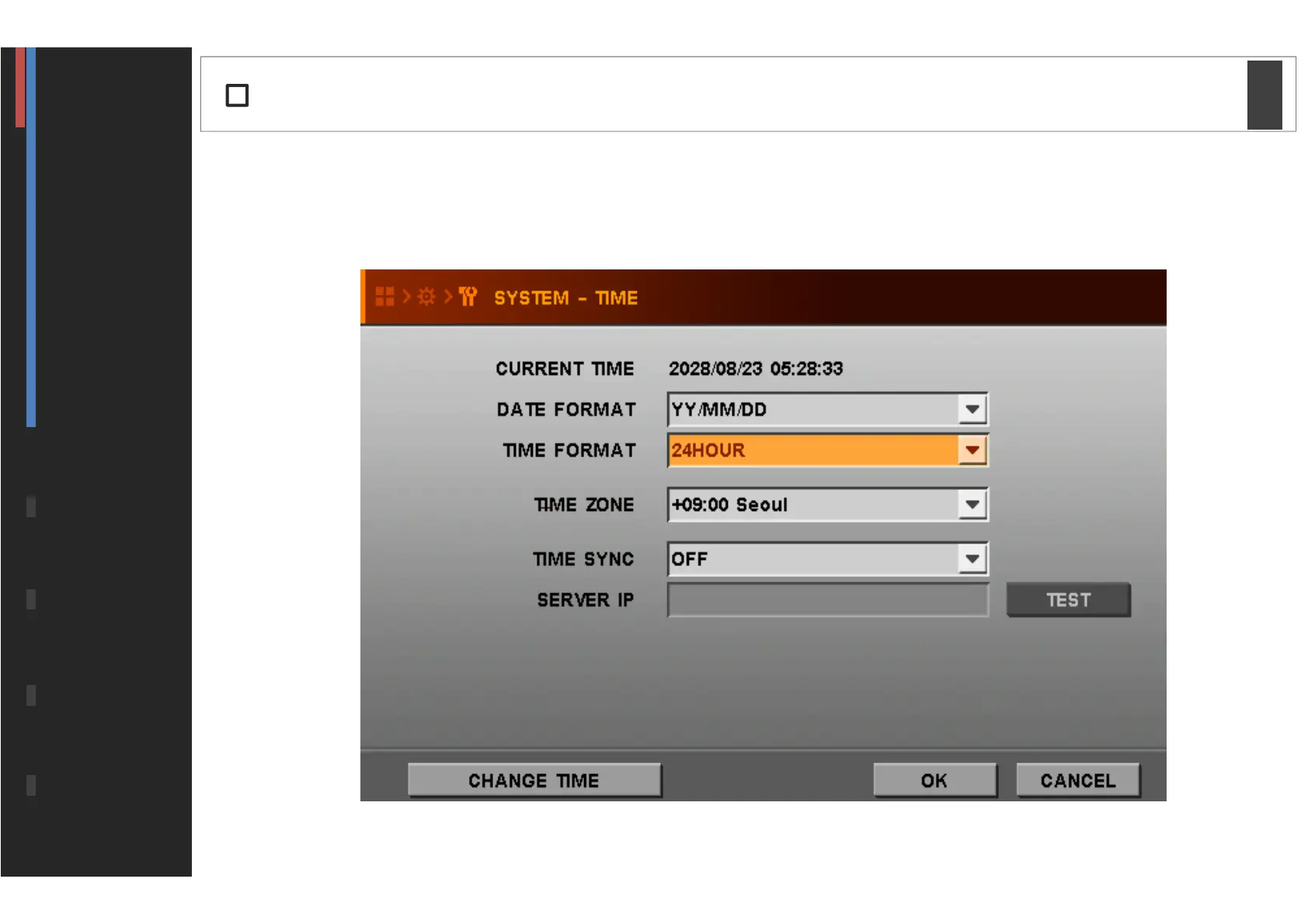Confirm settings with the OK button
Viewport: 1308px width, 924px height.
934,780
